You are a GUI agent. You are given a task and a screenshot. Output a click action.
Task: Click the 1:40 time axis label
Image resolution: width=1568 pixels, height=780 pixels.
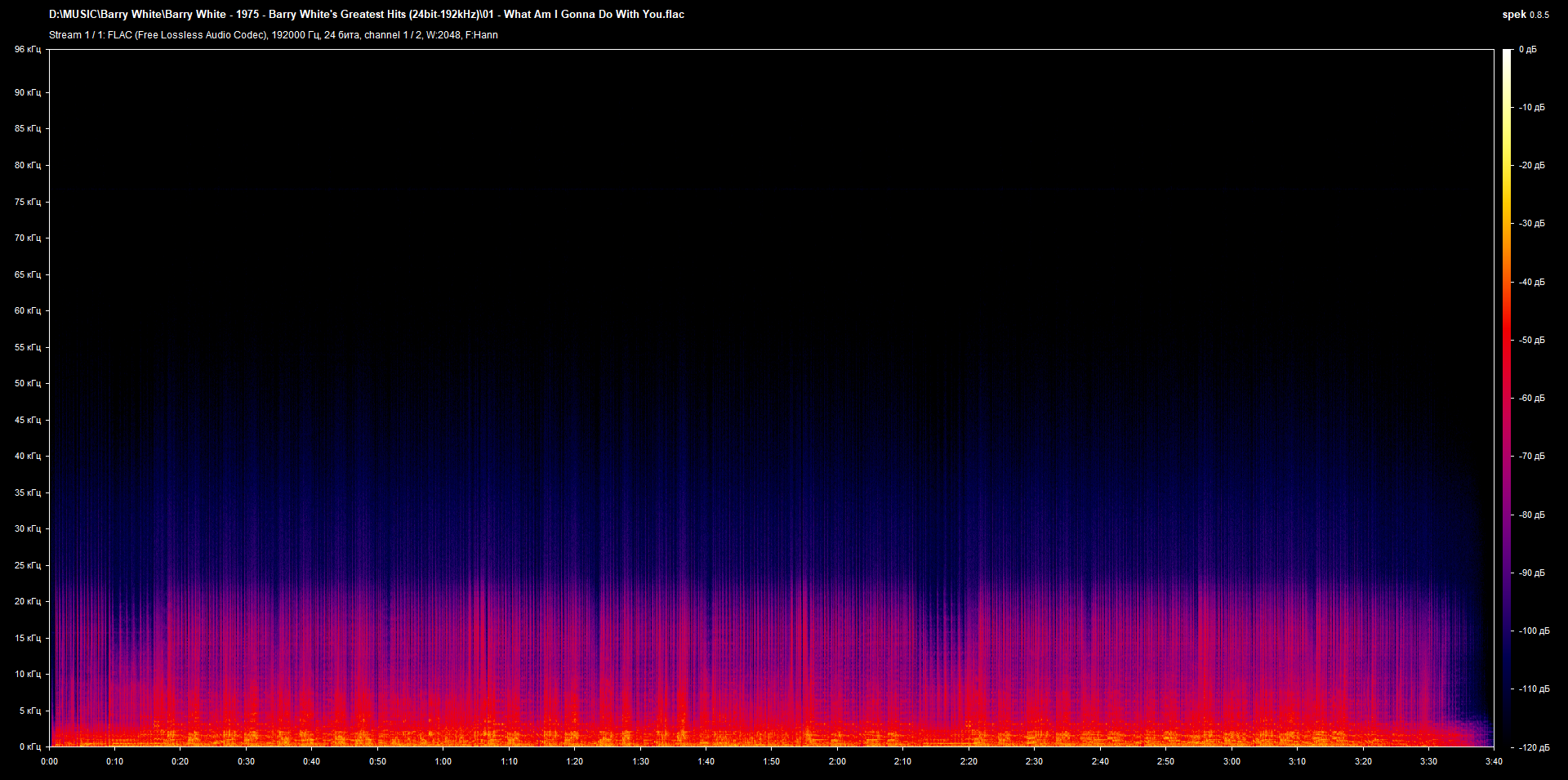click(x=706, y=761)
